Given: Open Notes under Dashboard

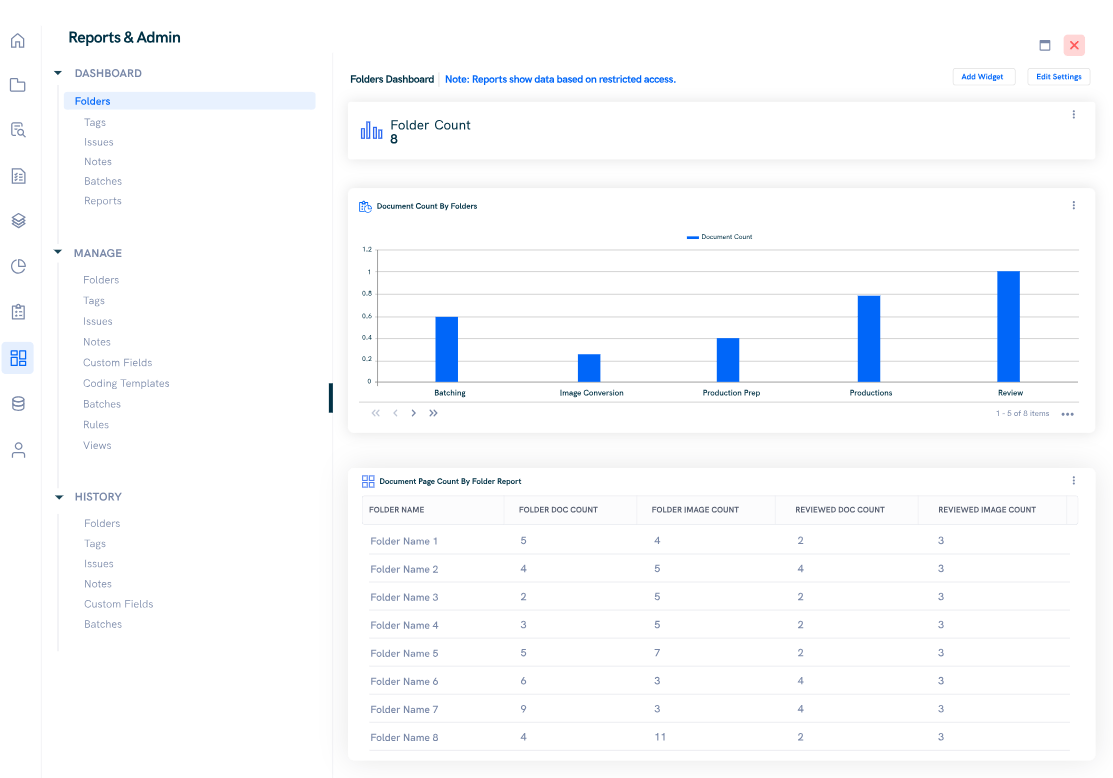Looking at the screenshot, I should (x=98, y=162).
